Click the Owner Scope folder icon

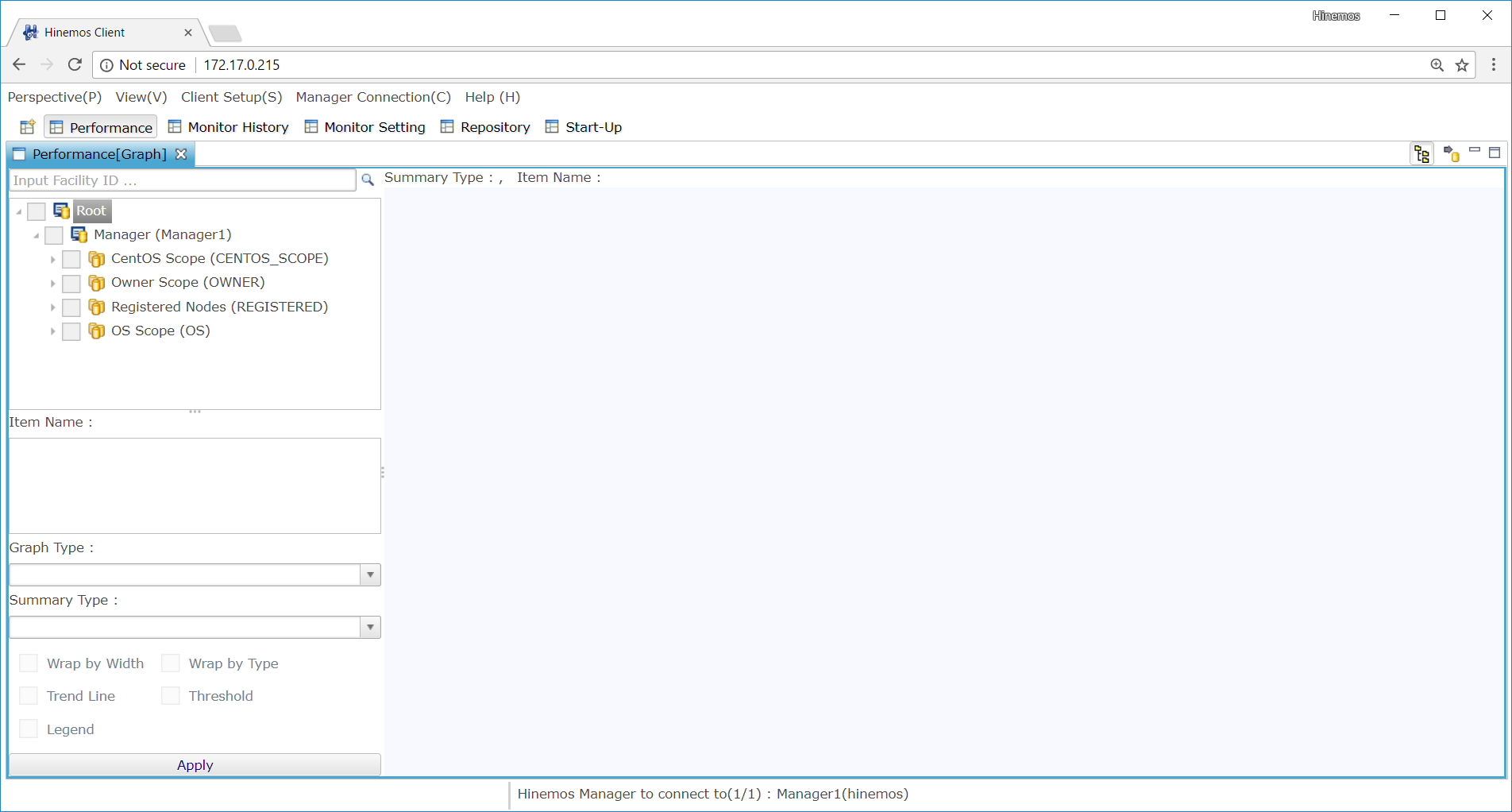tap(97, 283)
